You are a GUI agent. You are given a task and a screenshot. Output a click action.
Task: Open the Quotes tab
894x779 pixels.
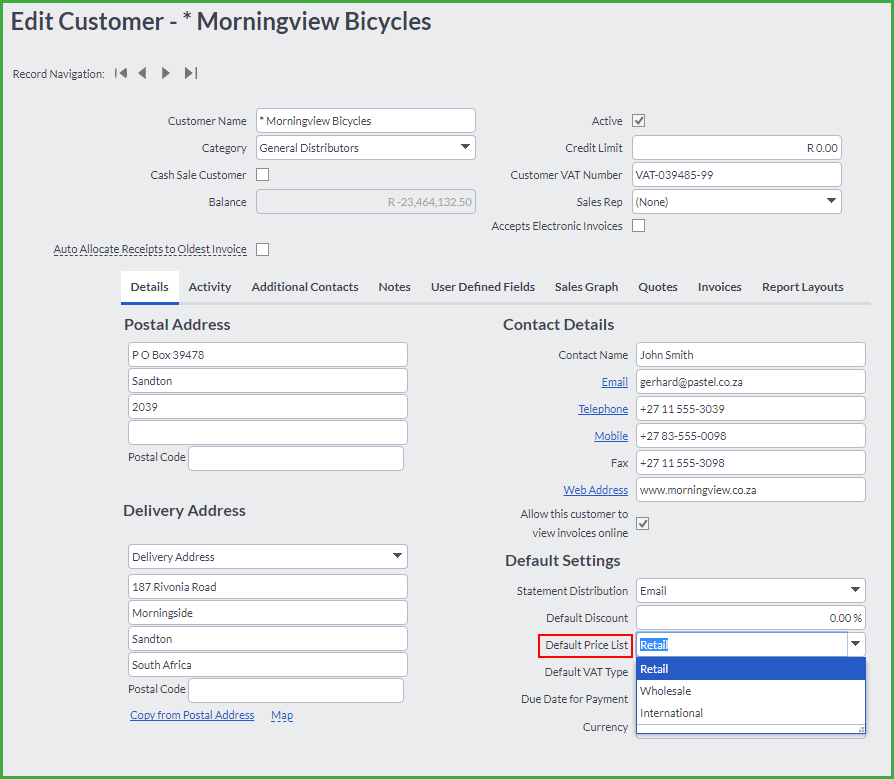tap(658, 287)
